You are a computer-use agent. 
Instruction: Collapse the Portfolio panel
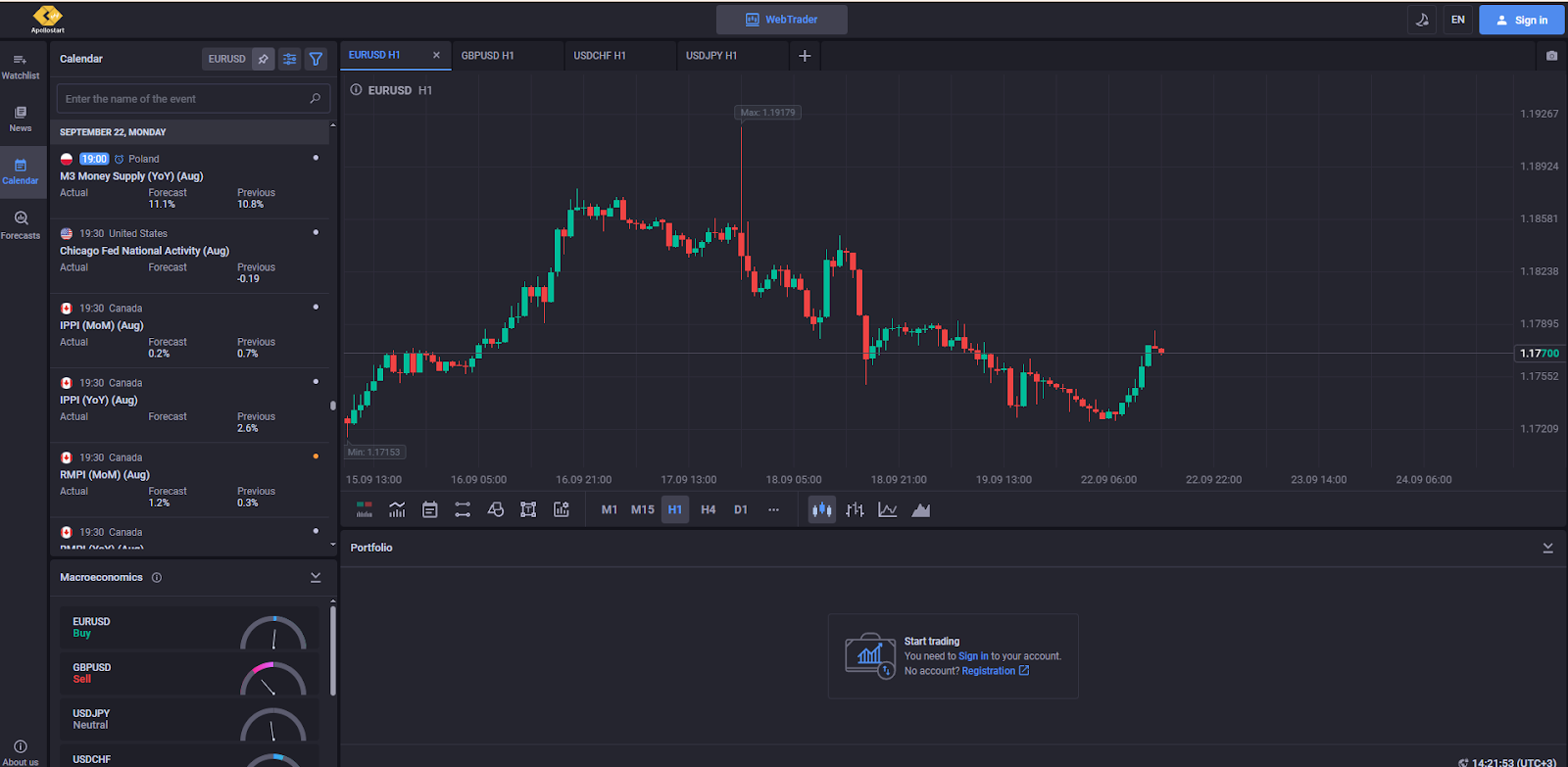pos(1547,548)
